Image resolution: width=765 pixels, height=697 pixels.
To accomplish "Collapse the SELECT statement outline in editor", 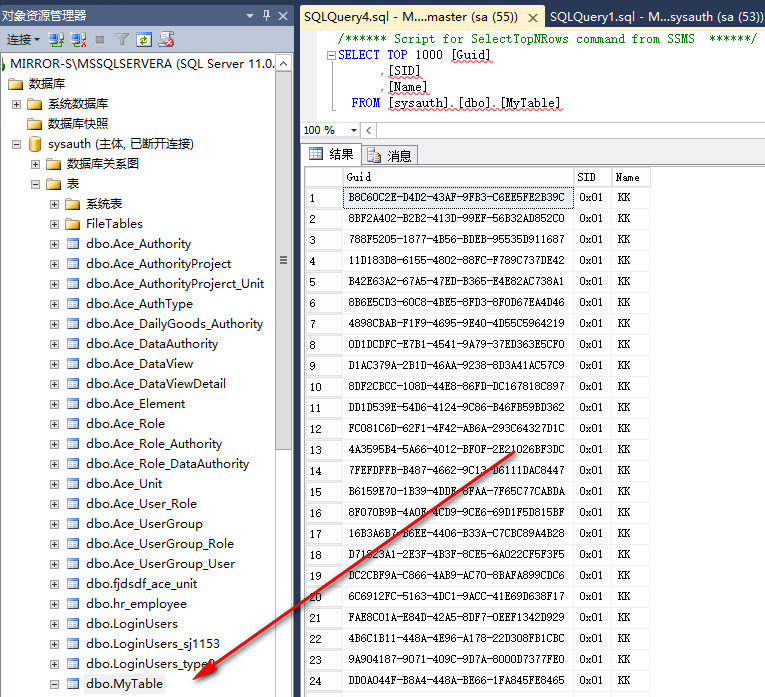I will tap(331, 55).
